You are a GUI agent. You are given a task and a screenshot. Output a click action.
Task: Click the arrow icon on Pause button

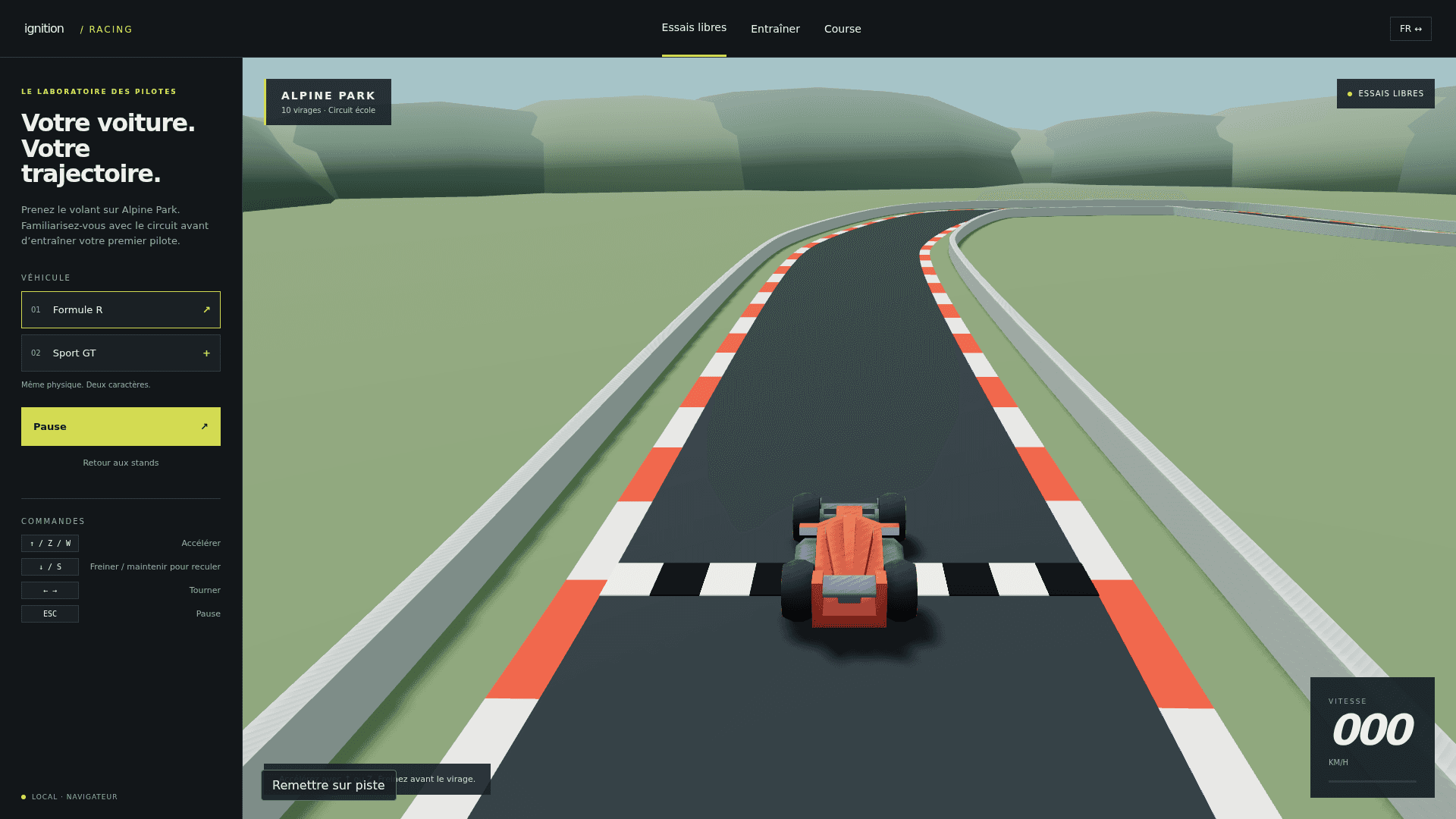click(x=204, y=426)
